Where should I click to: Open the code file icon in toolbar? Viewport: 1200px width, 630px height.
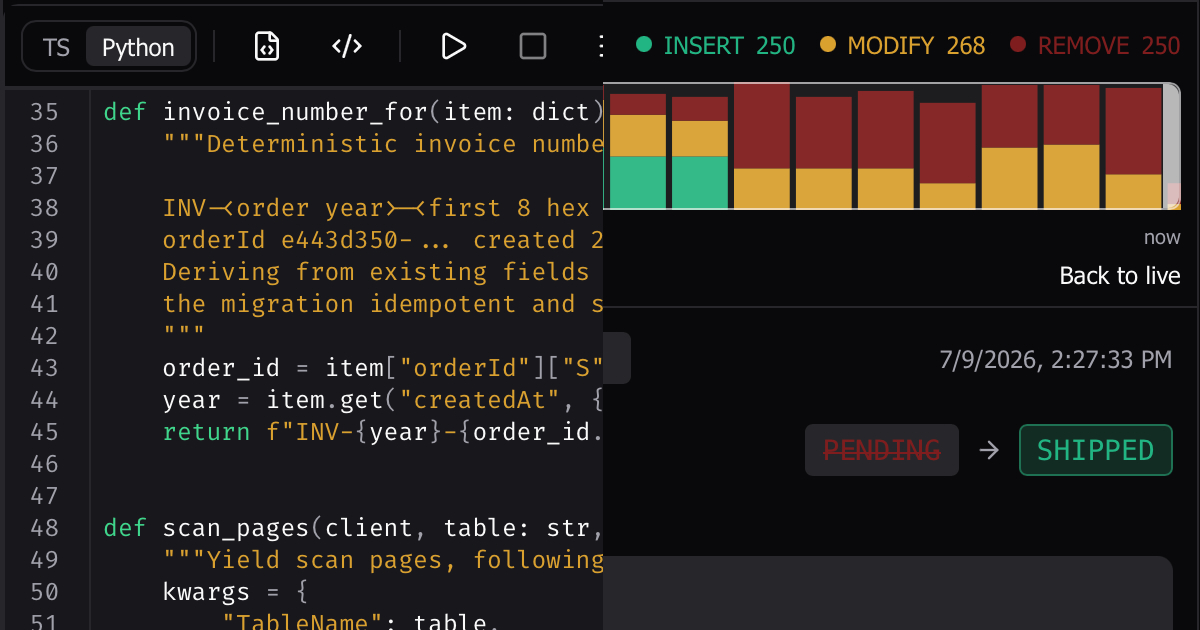point(267,46)
